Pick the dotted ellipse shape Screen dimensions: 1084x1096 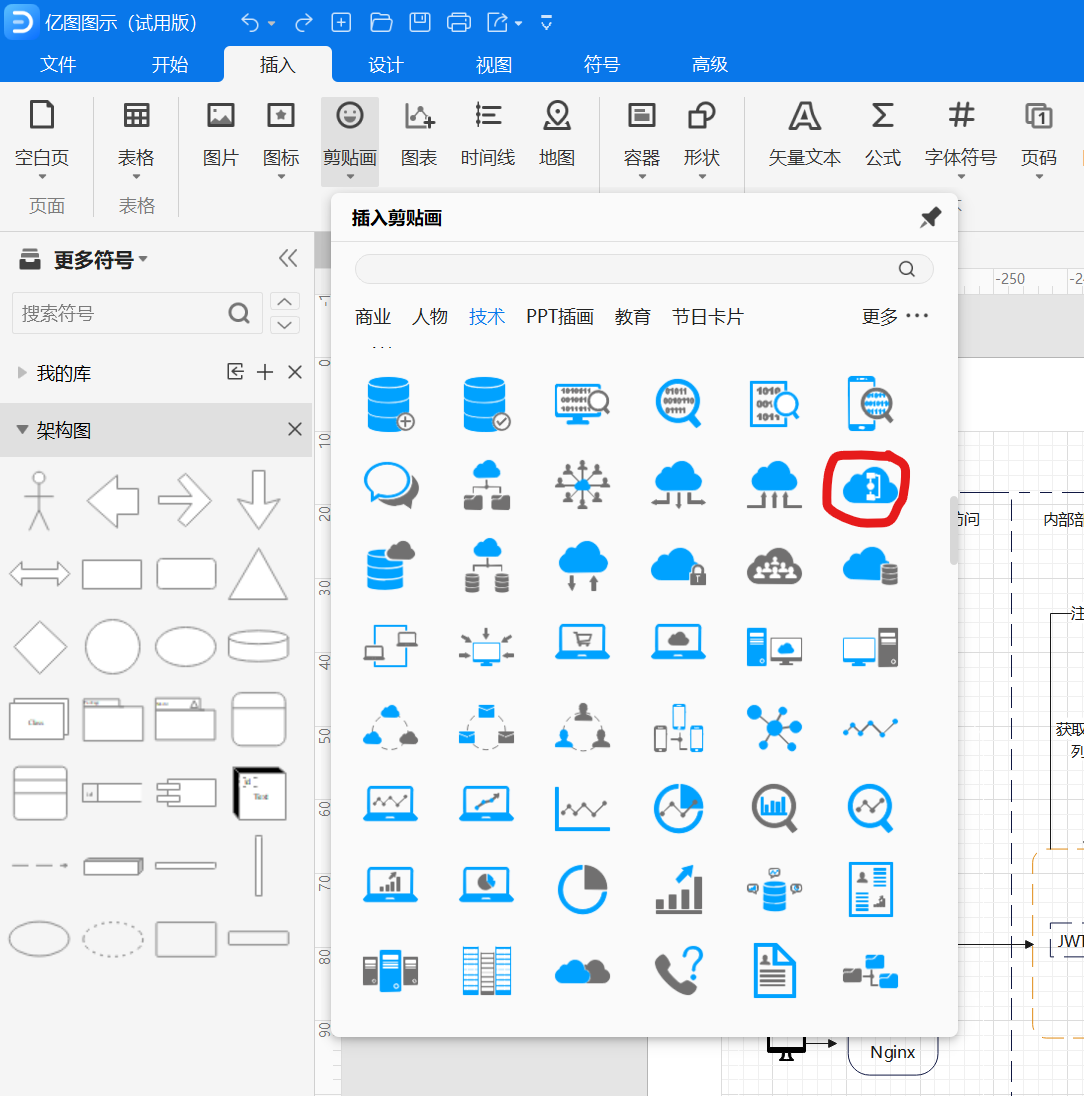[113, 939]
